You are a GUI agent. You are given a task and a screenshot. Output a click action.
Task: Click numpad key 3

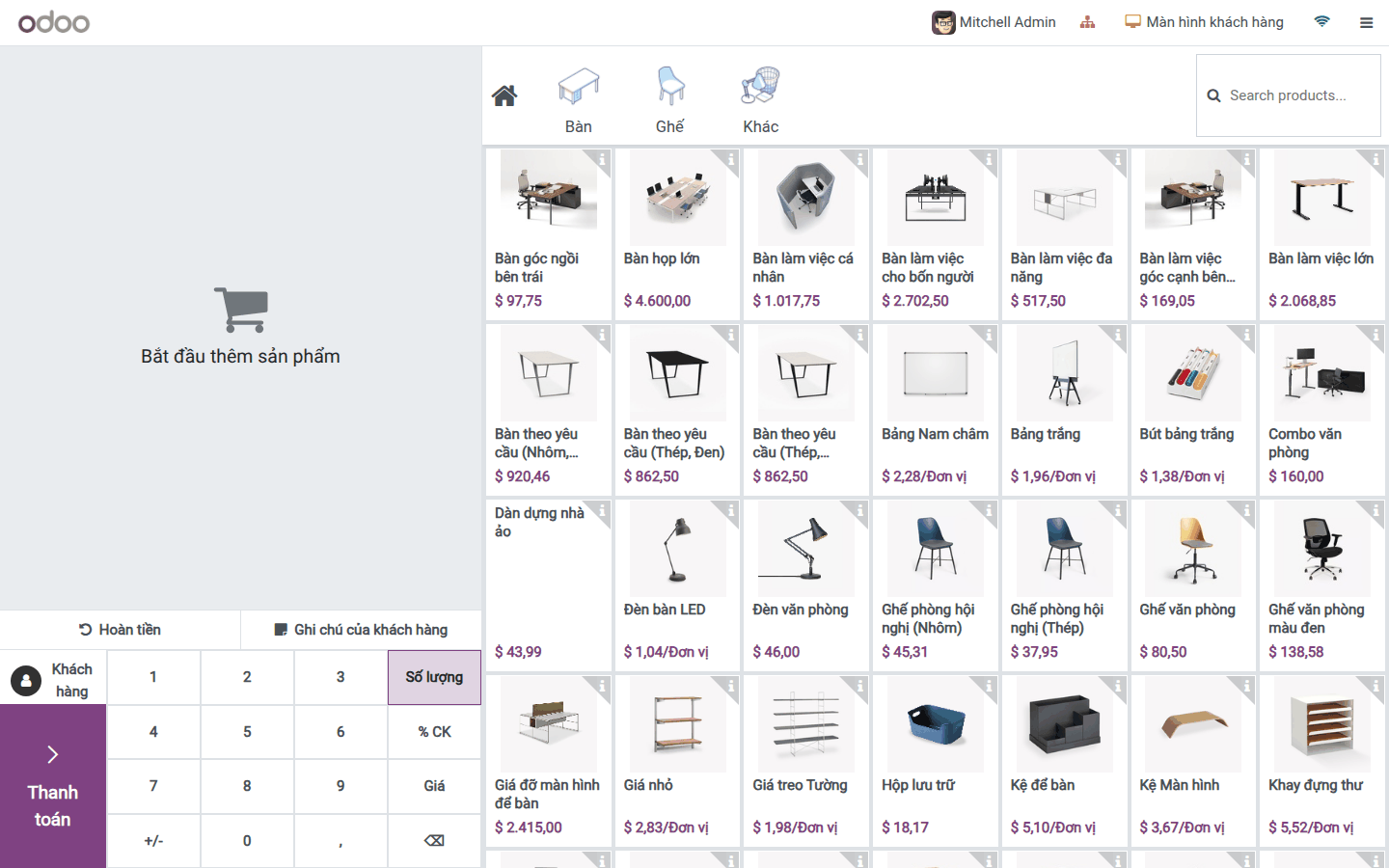click(340, 677)
